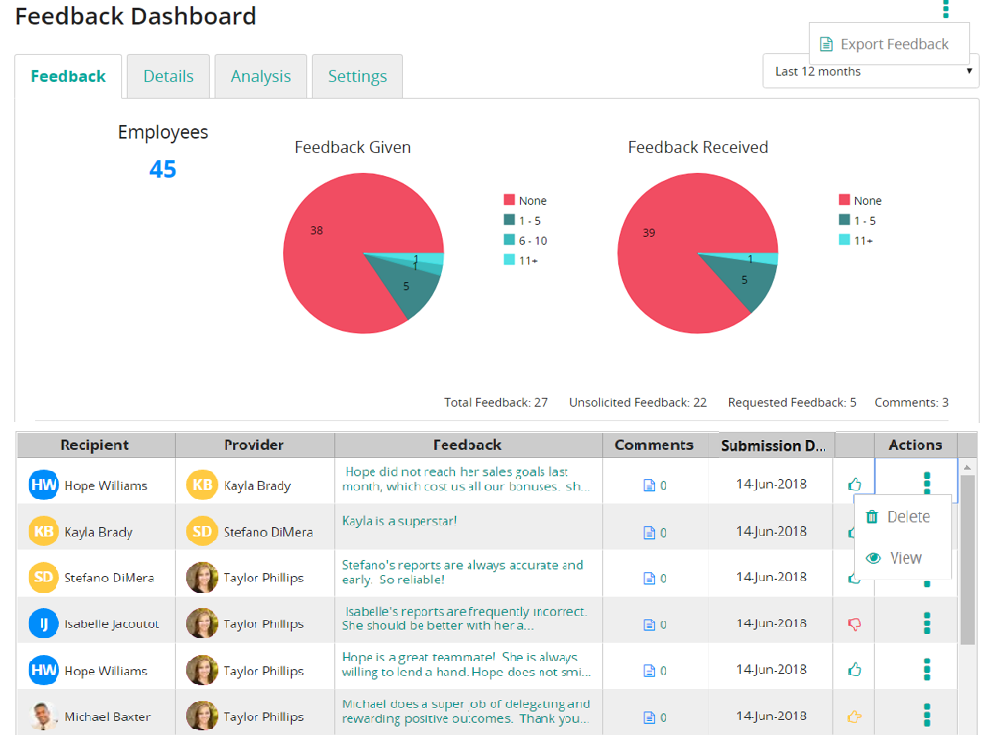Open the actions menu for the Hope Williams / Taylor Phillips row
Image resolution: width=982 pixels, height=738 pixels.
click(927, 670)
